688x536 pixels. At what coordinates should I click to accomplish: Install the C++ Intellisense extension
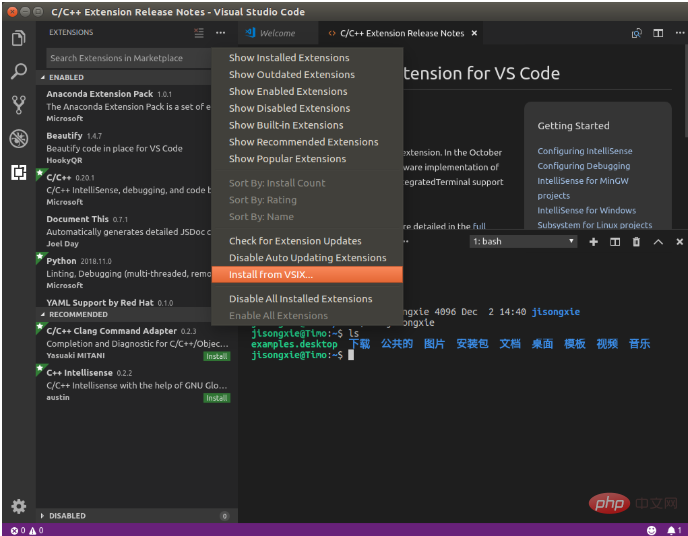click(217, 398)
